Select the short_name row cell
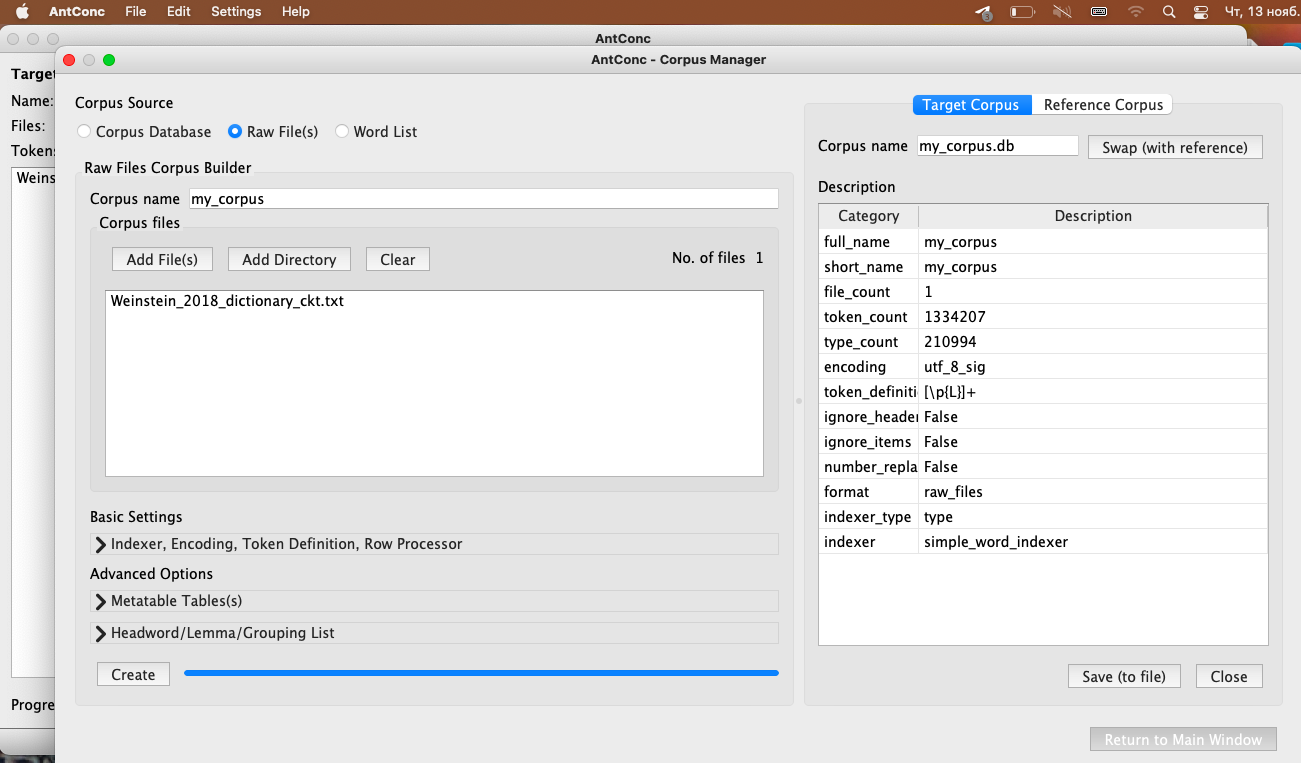 click(x=868, y=267)
